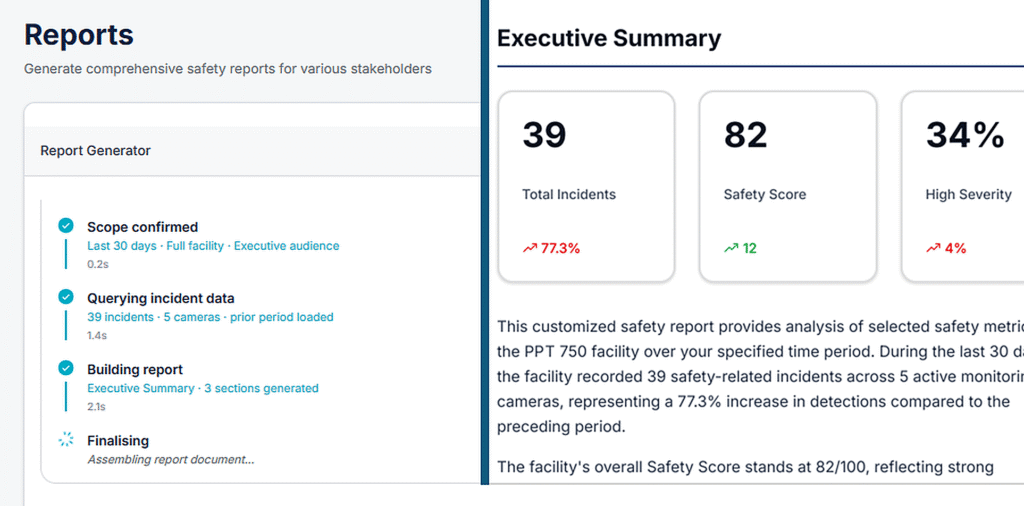Click the Reports page title
The height and width of the screenshot is (506, 1024).
(x=79, y=35)
